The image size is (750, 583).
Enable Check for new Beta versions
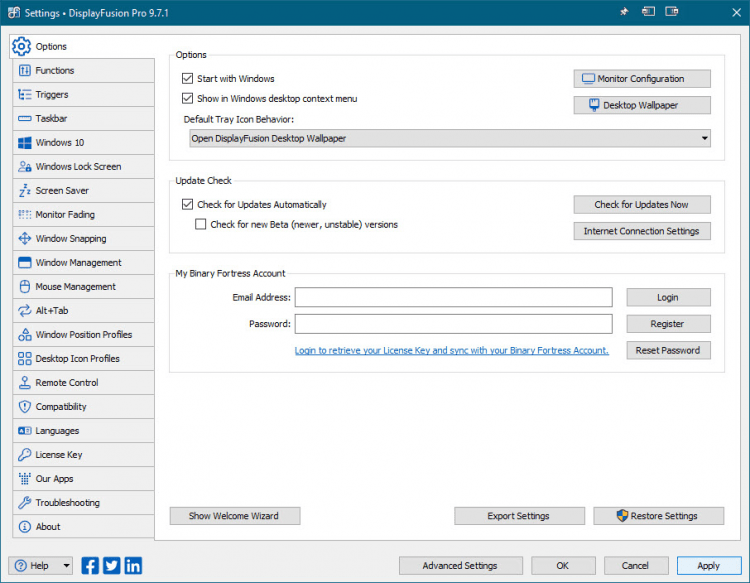coord(200,225)
